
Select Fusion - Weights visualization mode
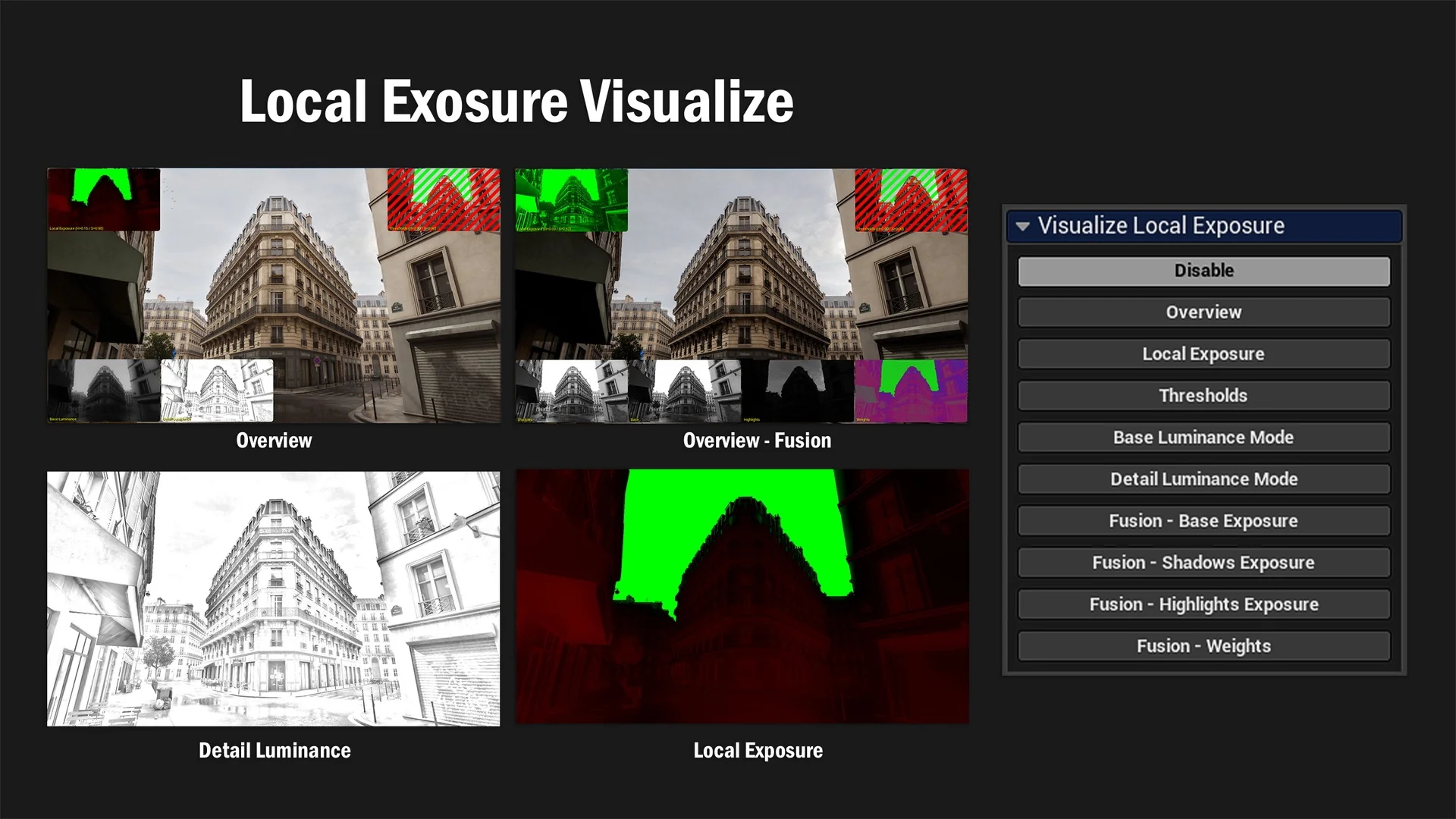[x=1203, y=646]
